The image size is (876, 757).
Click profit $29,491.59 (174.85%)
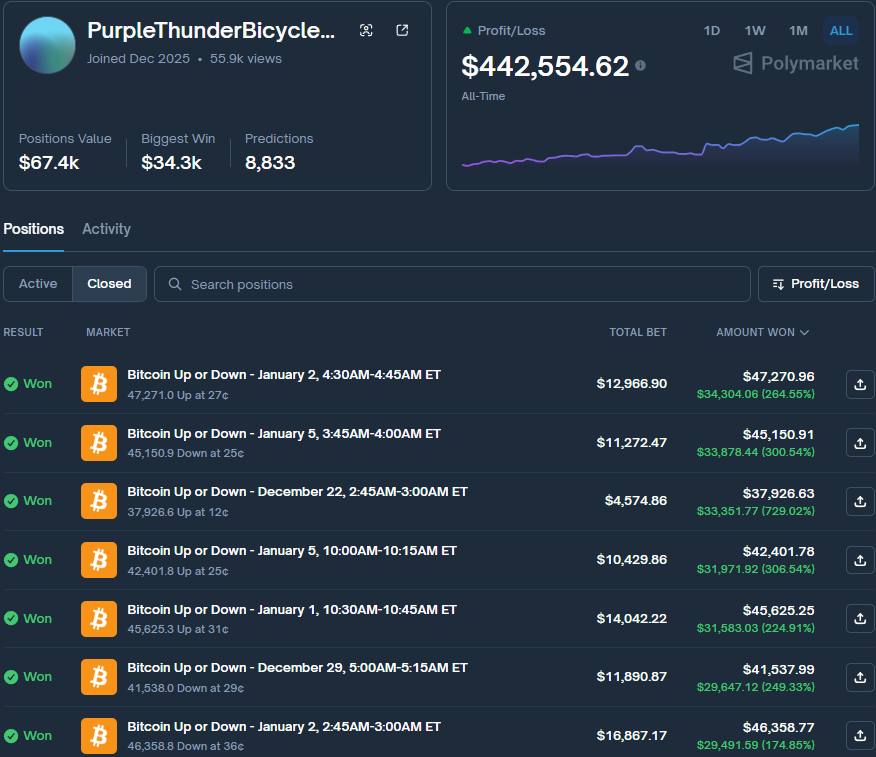(x=755, y=745)
